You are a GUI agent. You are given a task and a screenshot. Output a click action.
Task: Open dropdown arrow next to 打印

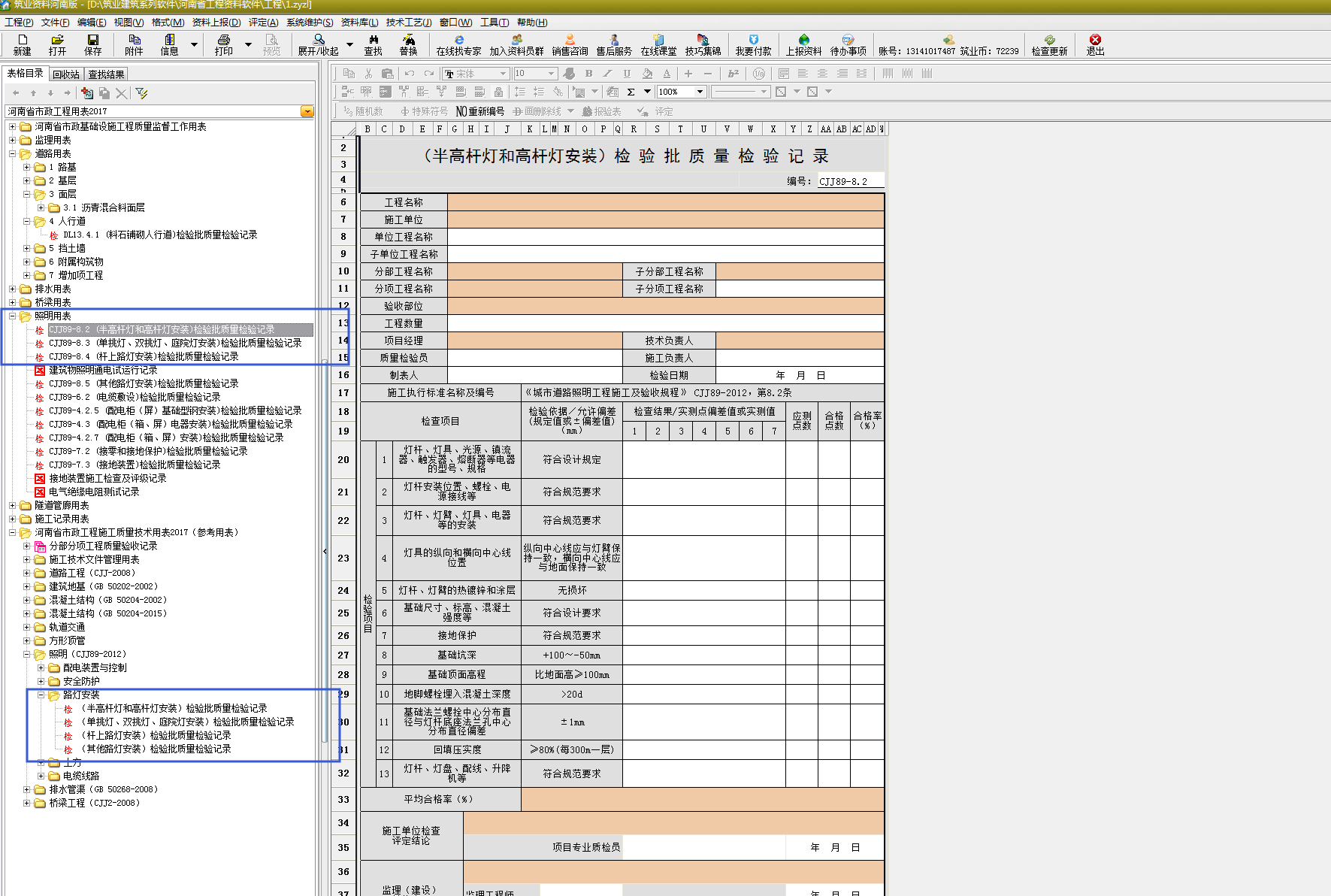[x=248, y=44]
